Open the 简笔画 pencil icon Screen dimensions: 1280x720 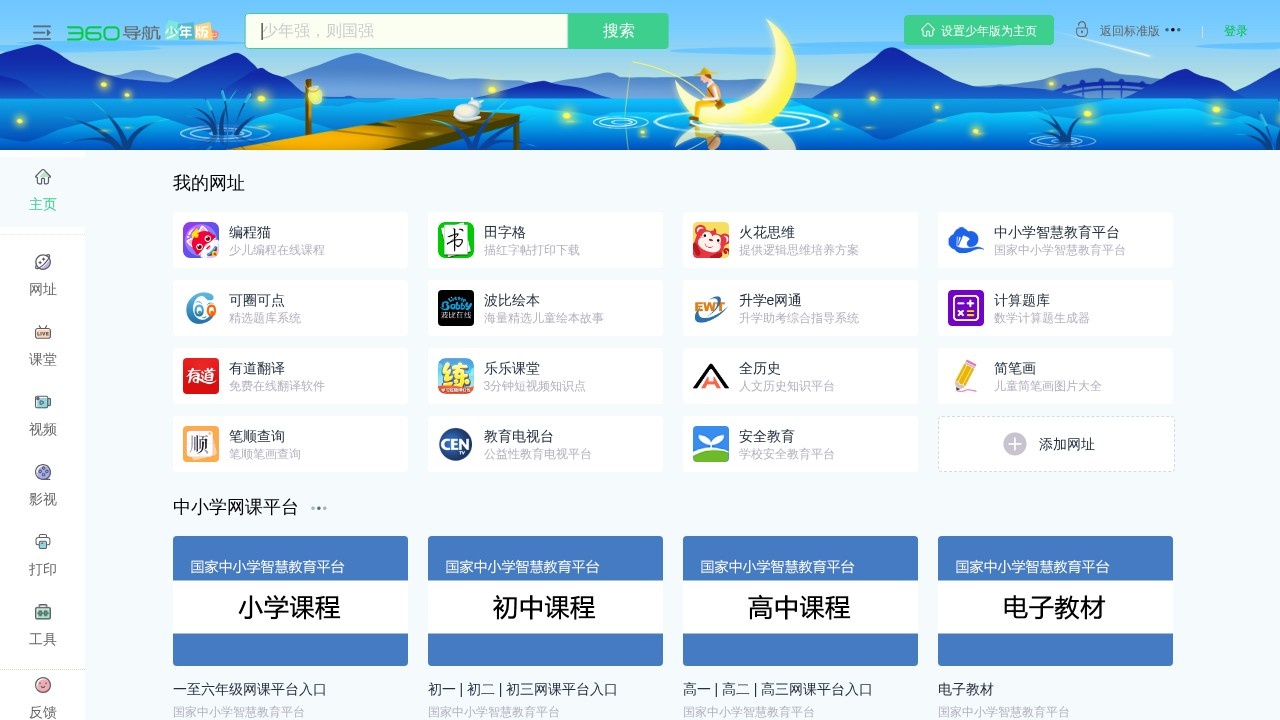coord(966,376)
